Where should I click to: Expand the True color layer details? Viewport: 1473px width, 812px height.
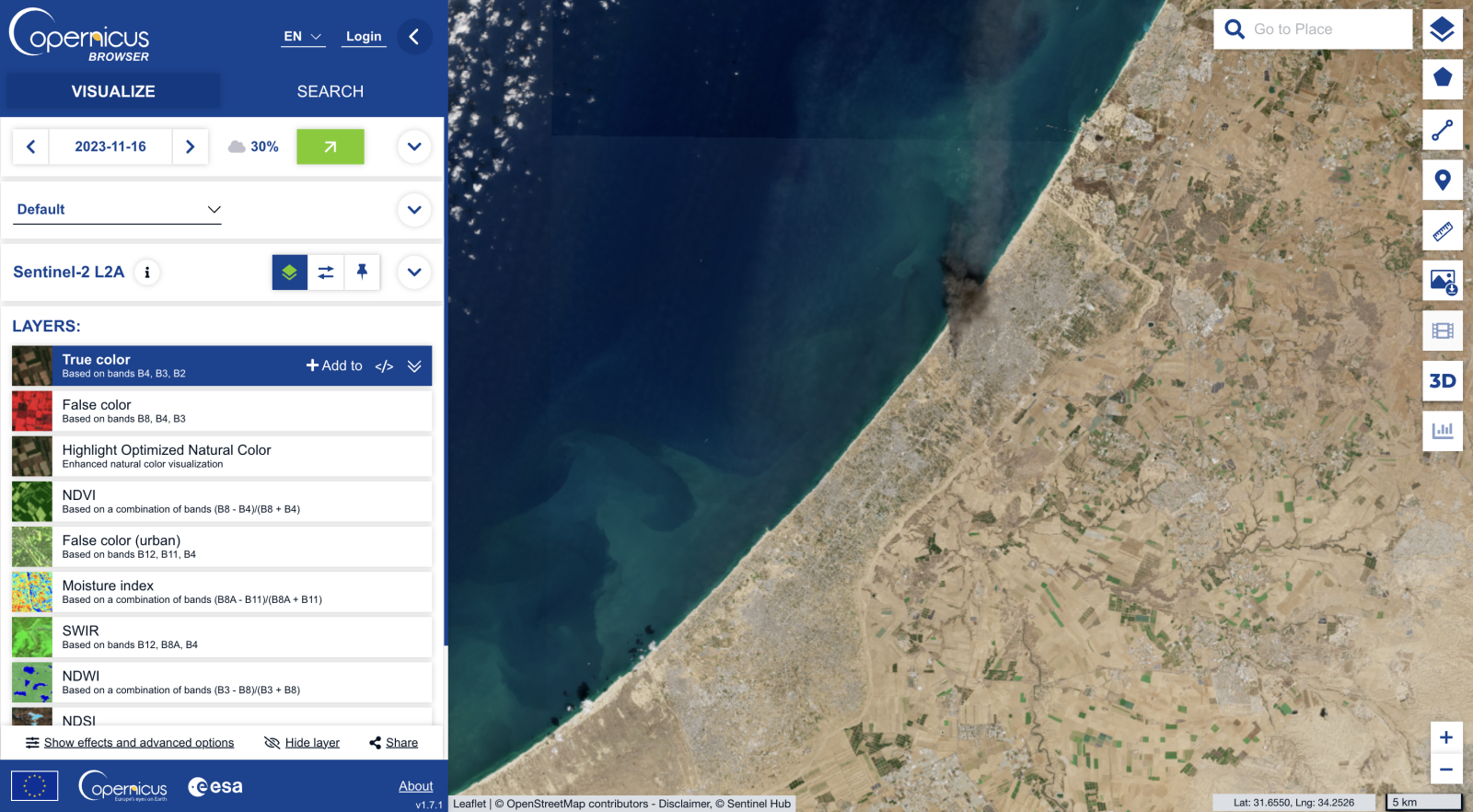(x=414, y=366)
